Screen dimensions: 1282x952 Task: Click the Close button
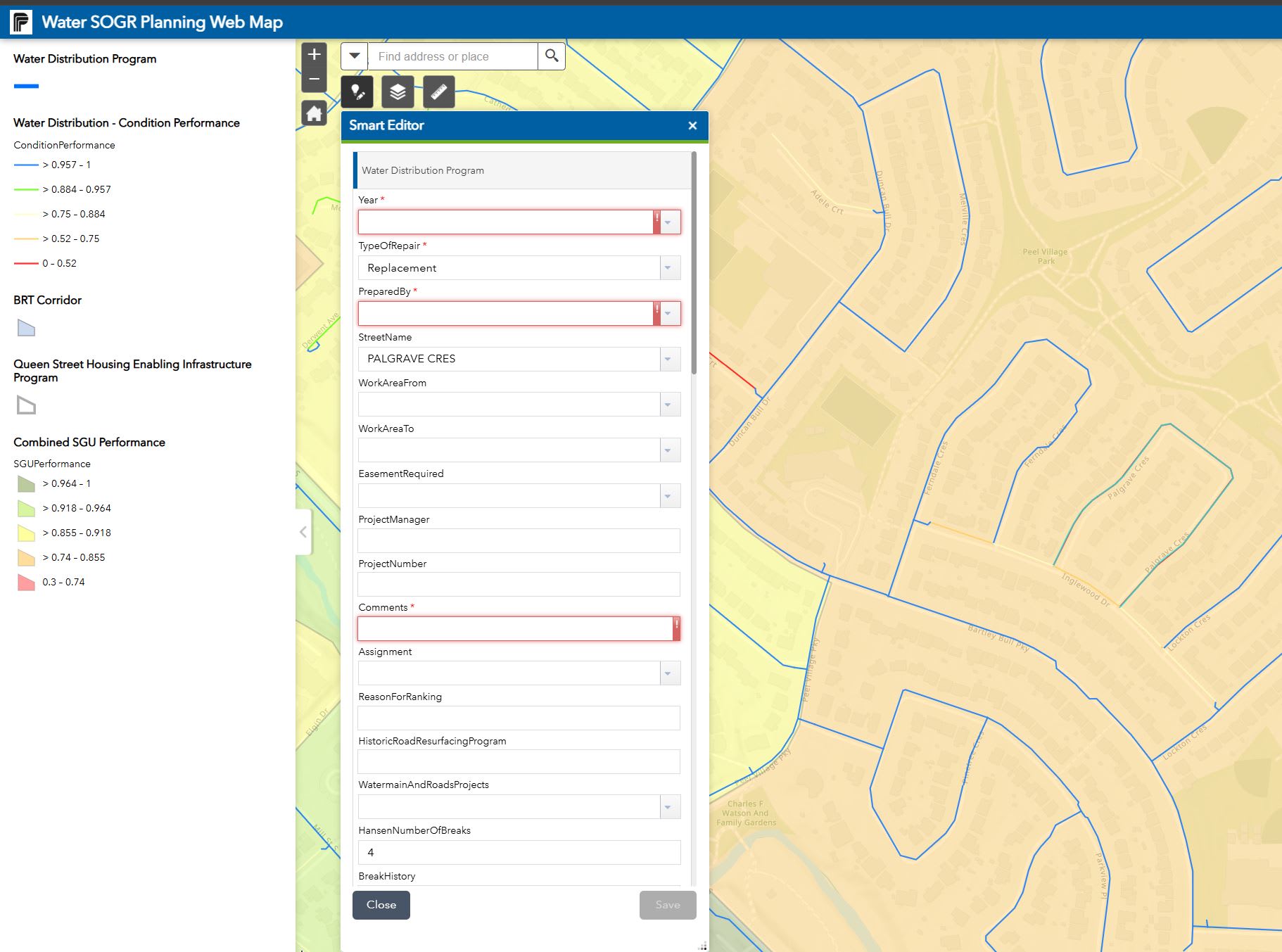tap(381, 905)
